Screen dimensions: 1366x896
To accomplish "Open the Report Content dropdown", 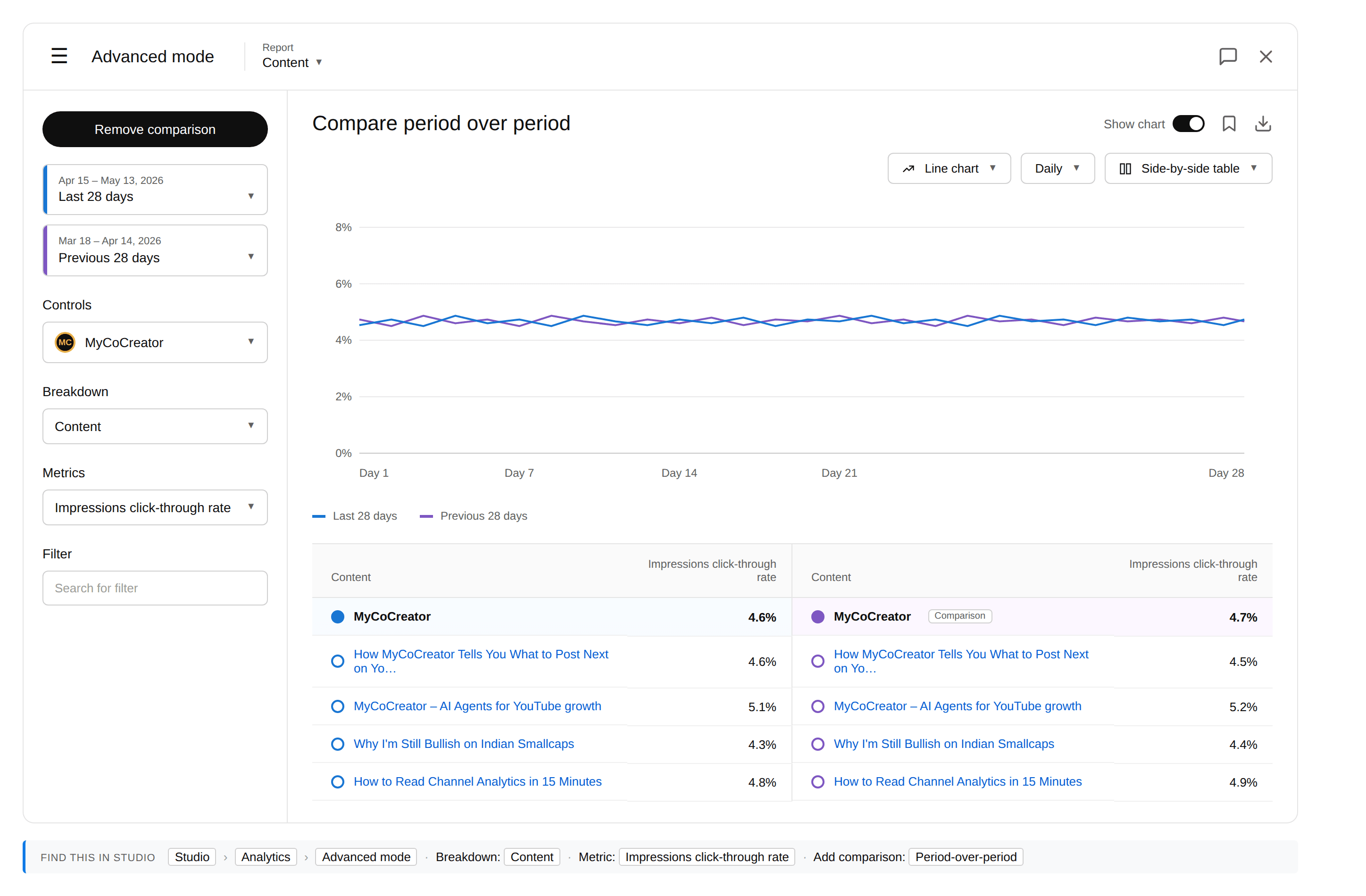I will pyautogui.click(x=292, y=56).
